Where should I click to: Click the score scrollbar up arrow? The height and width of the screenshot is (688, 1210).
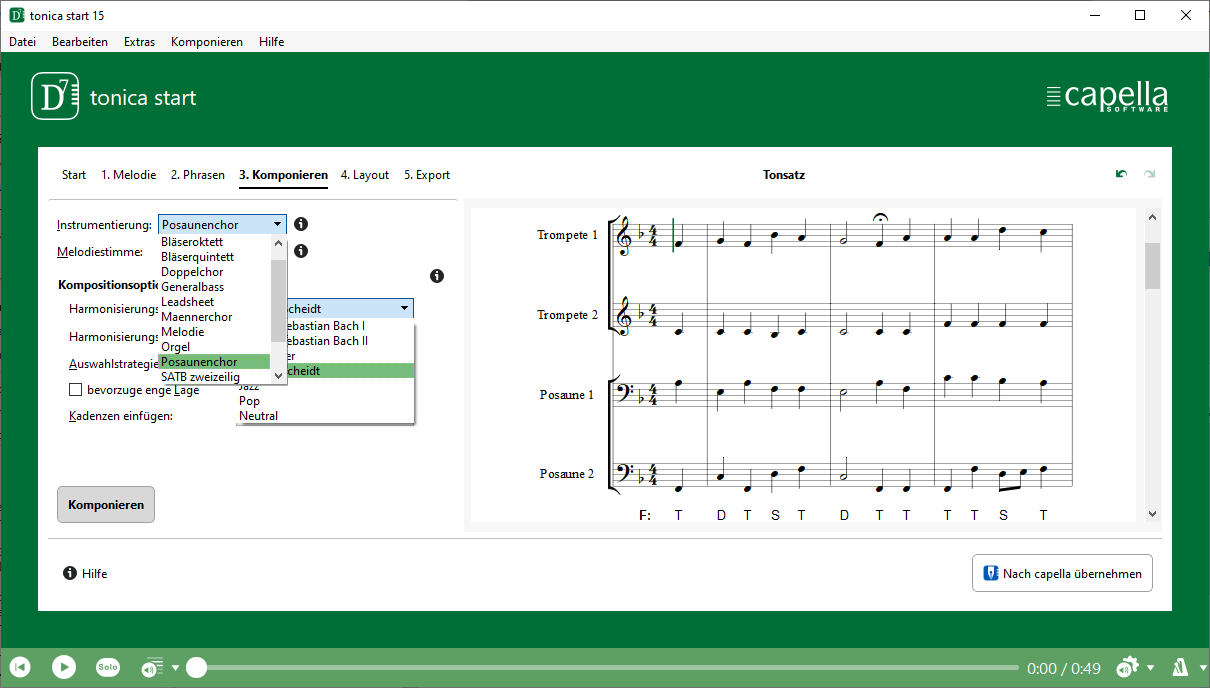coord(1152,216)
